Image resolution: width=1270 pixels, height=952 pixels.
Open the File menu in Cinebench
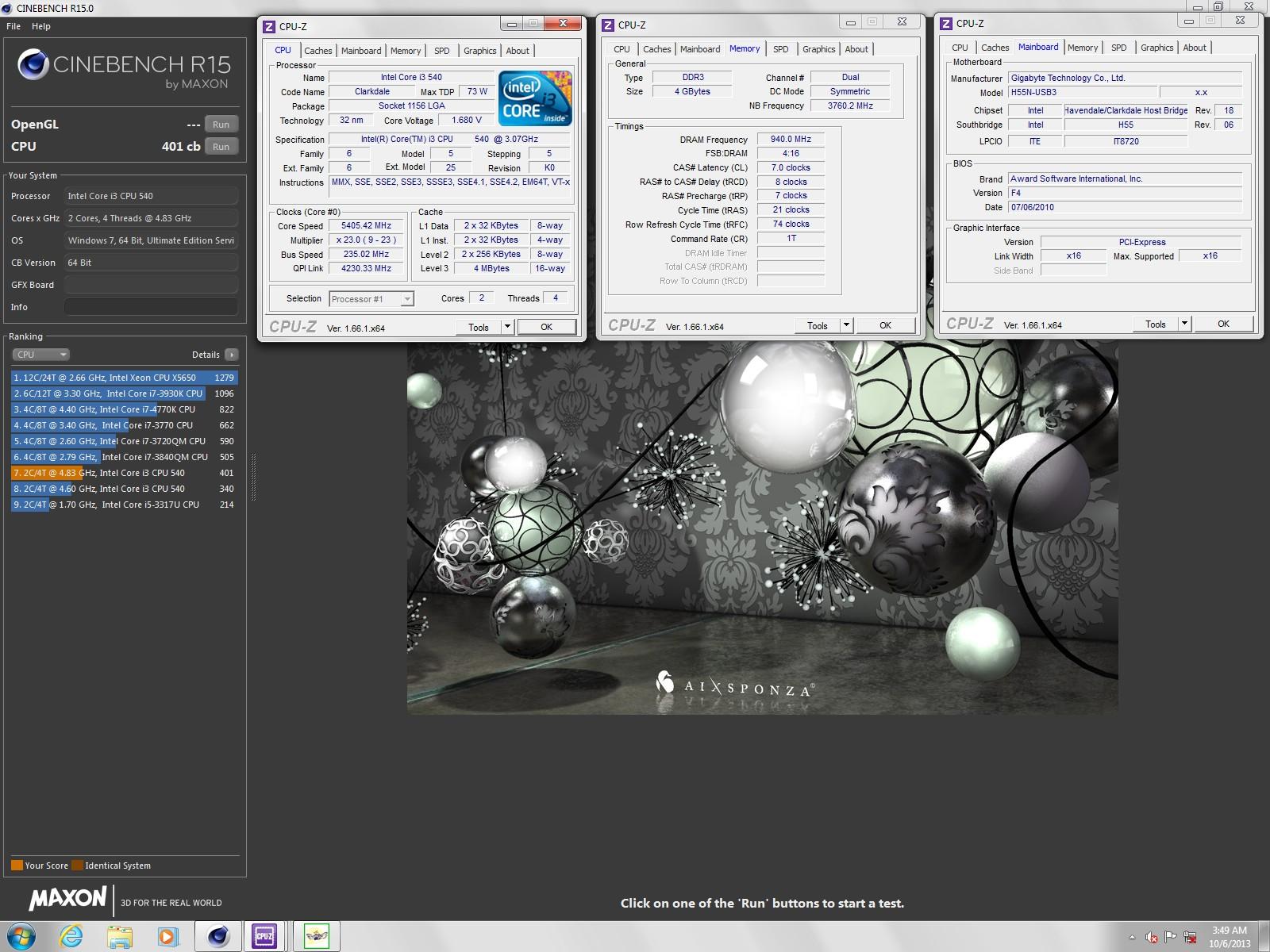tap(13, 26)
